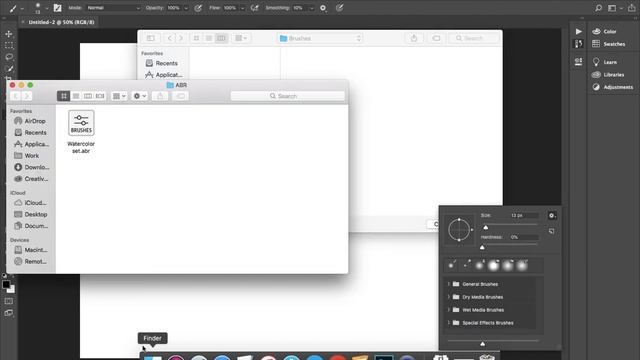640x360 pixels.
Task: Click the background color swatch
Action: pos(11,290)
